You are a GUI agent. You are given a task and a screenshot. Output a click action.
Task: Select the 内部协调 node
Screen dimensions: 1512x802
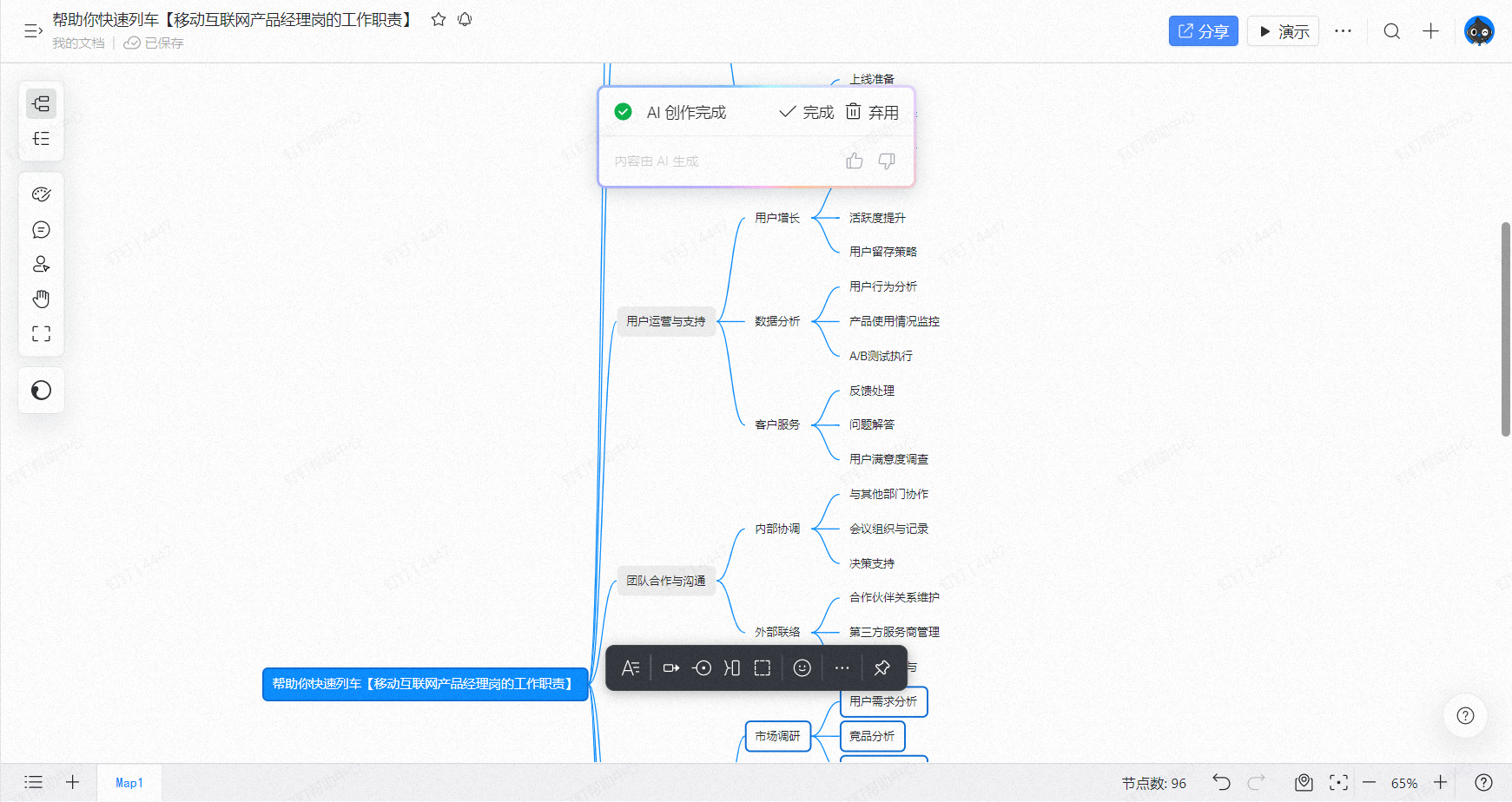[x=777, y=529]
